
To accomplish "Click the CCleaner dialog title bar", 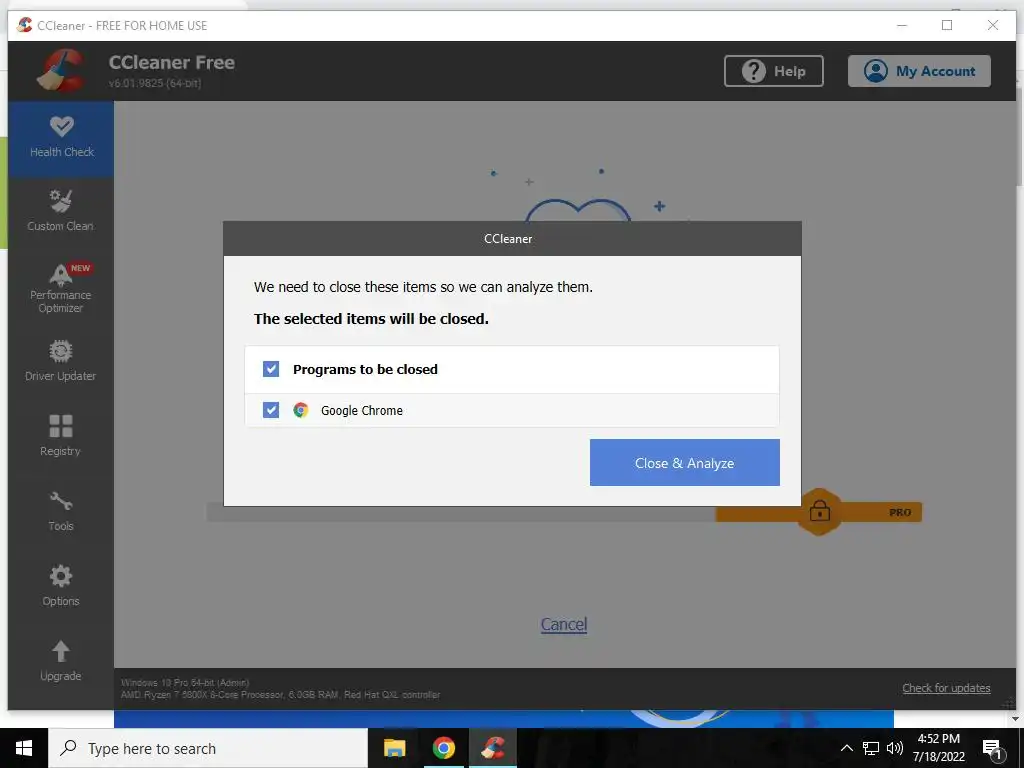I will (512, 238).
